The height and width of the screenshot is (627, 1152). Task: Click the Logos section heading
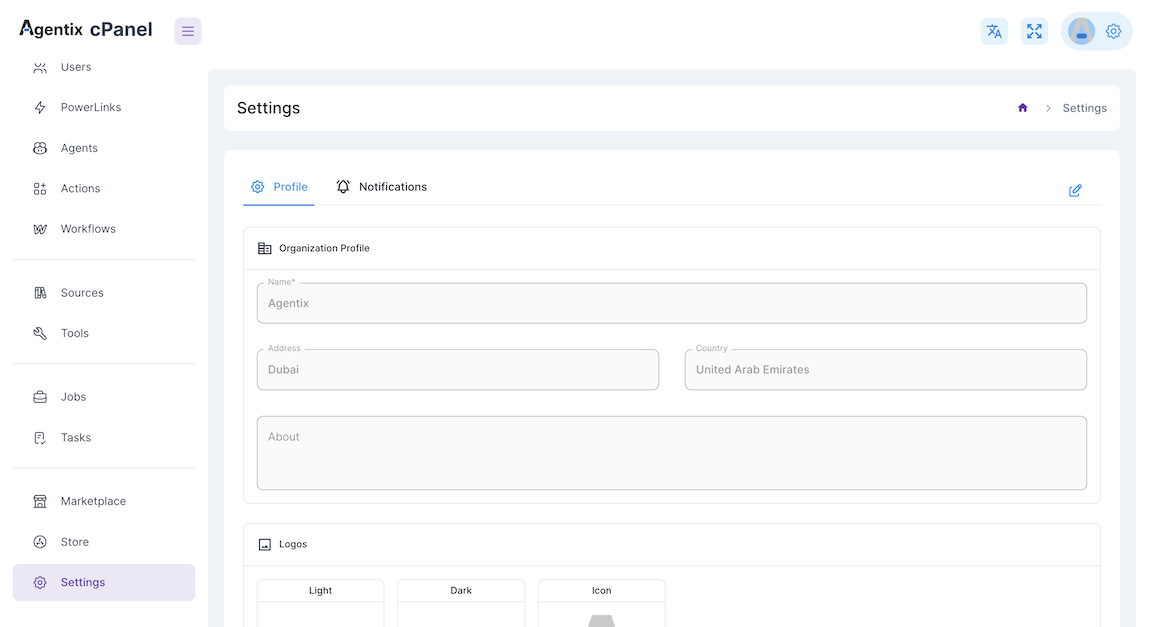click(293, 545)
